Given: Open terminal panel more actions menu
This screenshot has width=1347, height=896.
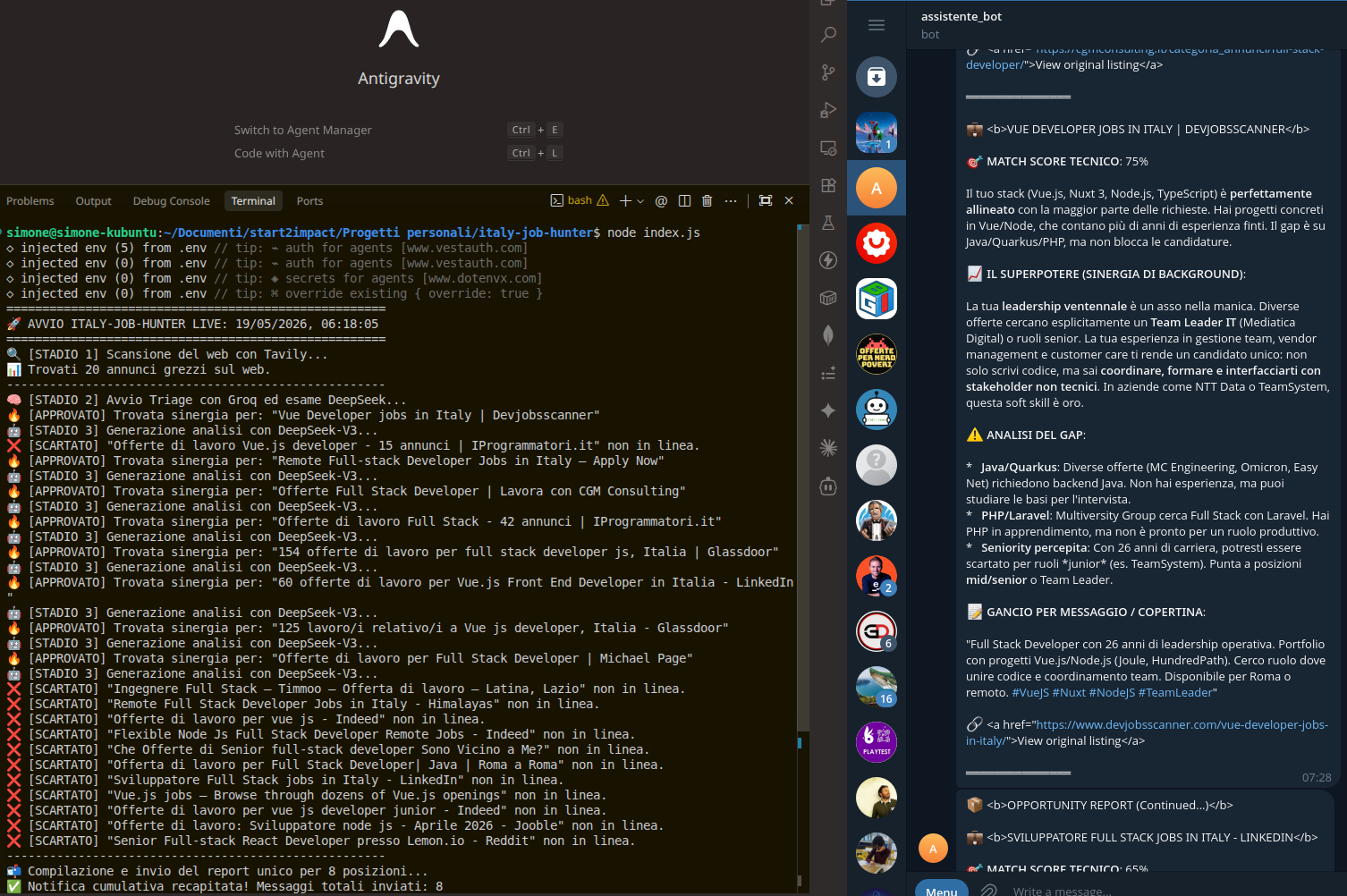Looking at the screenshot, I should (731, 200).
